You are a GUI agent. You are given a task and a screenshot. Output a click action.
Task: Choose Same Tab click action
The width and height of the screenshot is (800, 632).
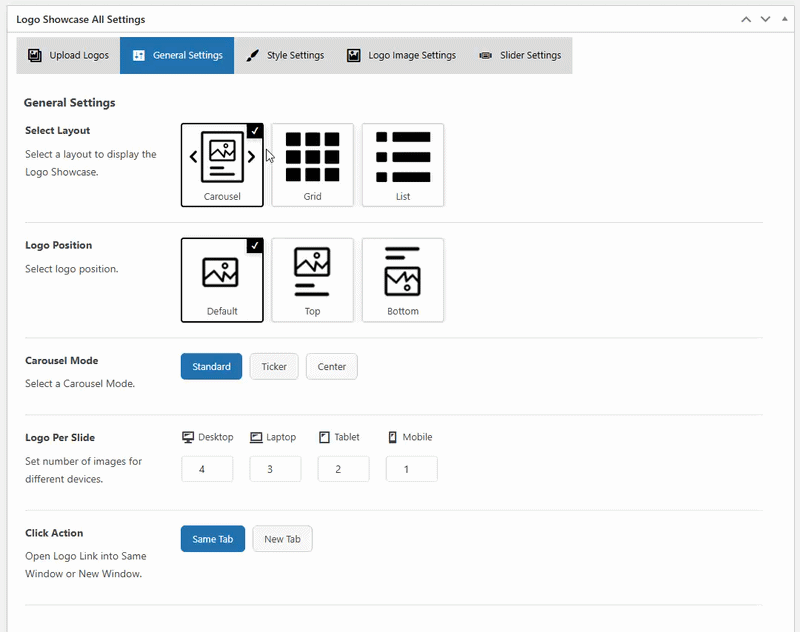213,539
